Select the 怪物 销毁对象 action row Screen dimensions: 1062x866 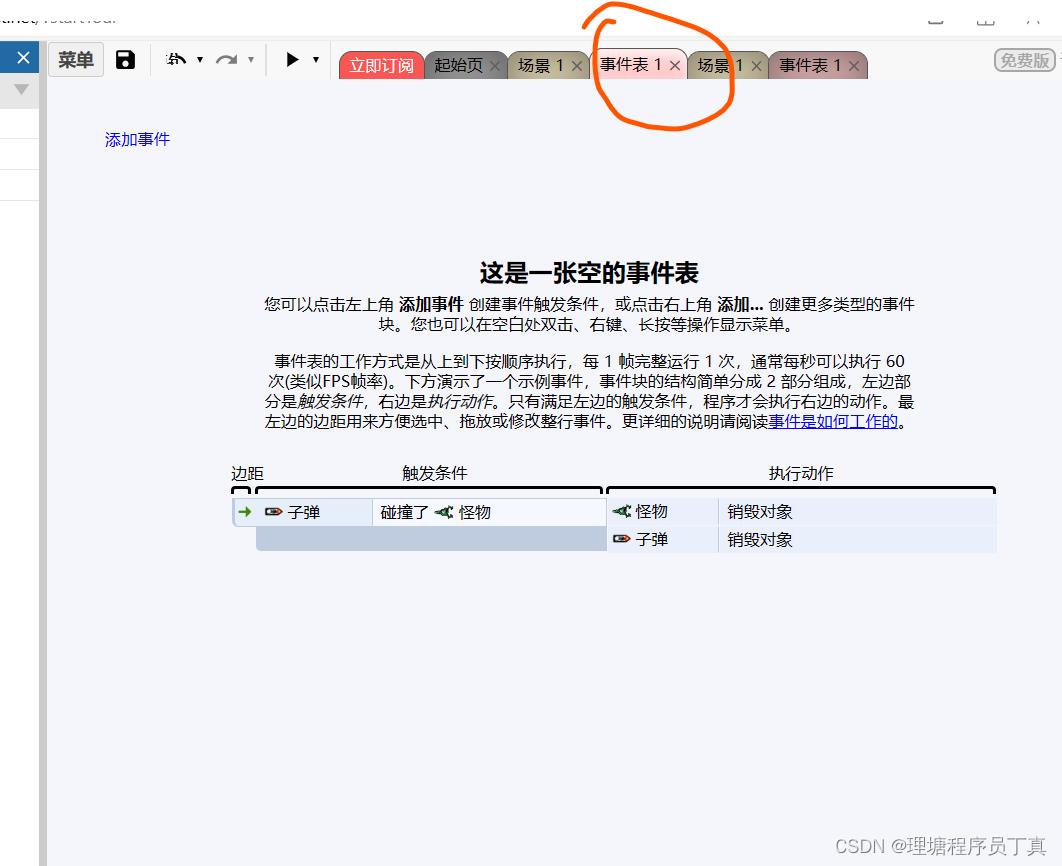pyautogui.click(x=802, y=512)
